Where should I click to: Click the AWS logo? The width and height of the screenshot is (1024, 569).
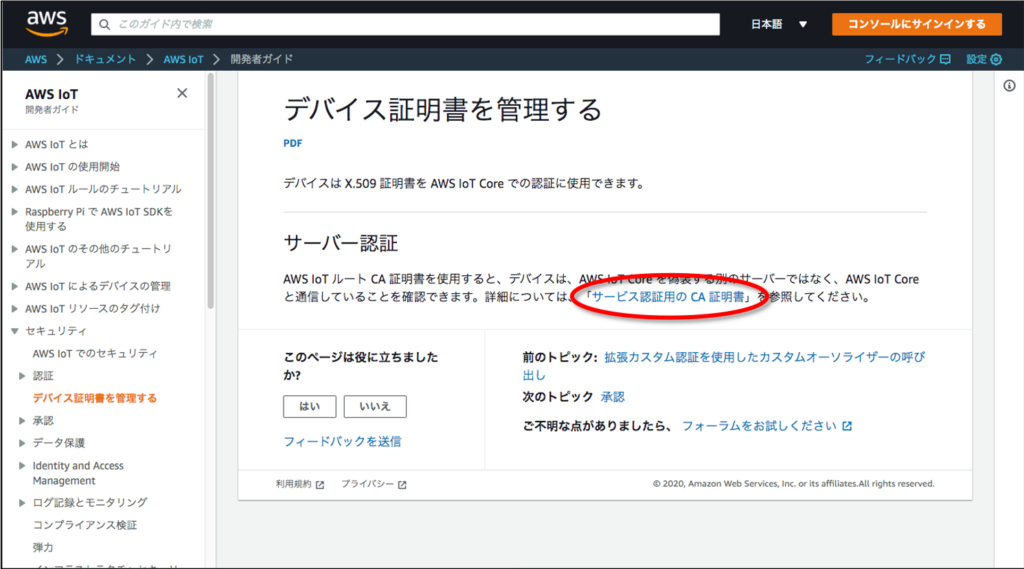click(x=46, y=23)
